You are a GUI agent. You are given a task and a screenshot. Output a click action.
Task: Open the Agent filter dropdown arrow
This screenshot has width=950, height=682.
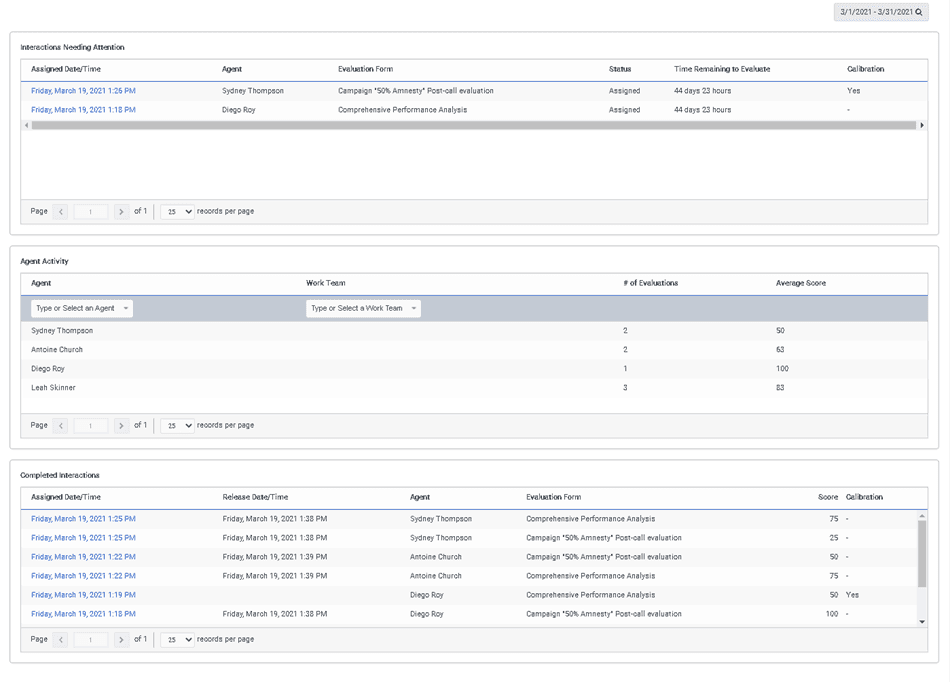(x=126, y=308)
